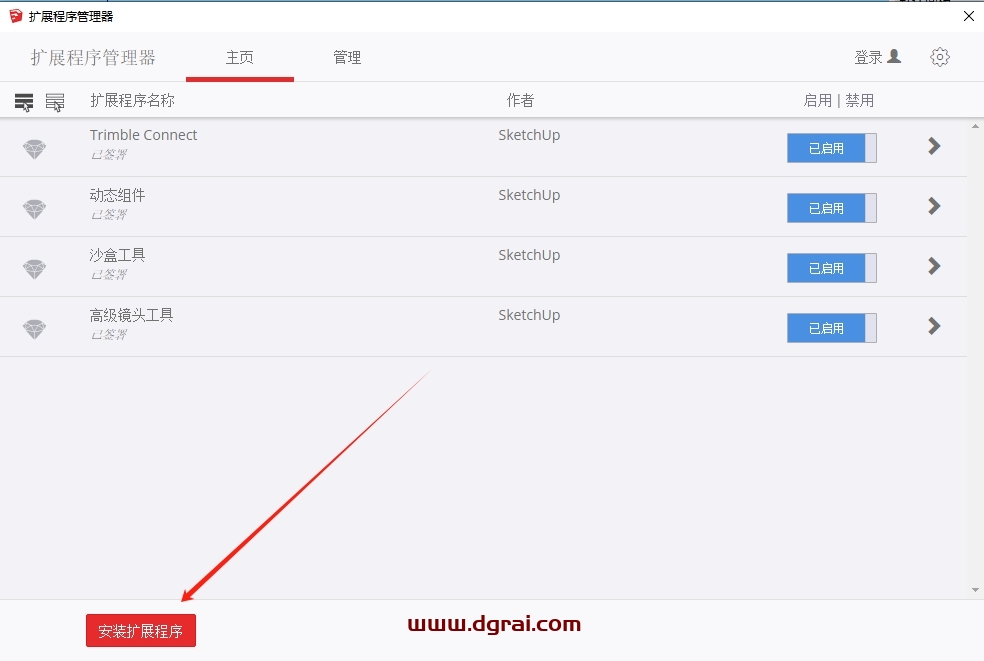
Task: Expand details chevron for 沙盒工具
Action: (x=934, y=266)
